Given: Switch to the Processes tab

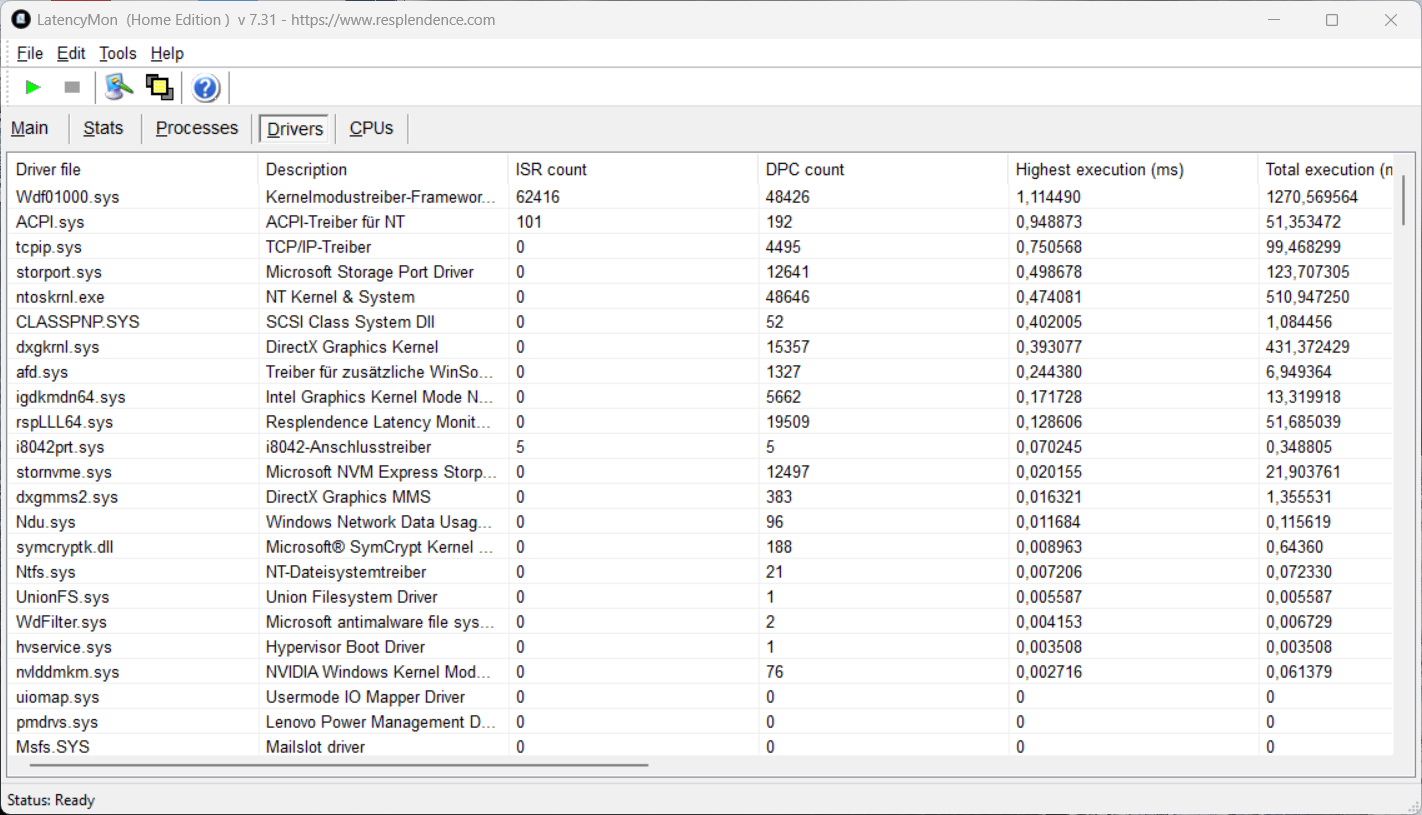Looking at the screenshot, I should 197,128.
